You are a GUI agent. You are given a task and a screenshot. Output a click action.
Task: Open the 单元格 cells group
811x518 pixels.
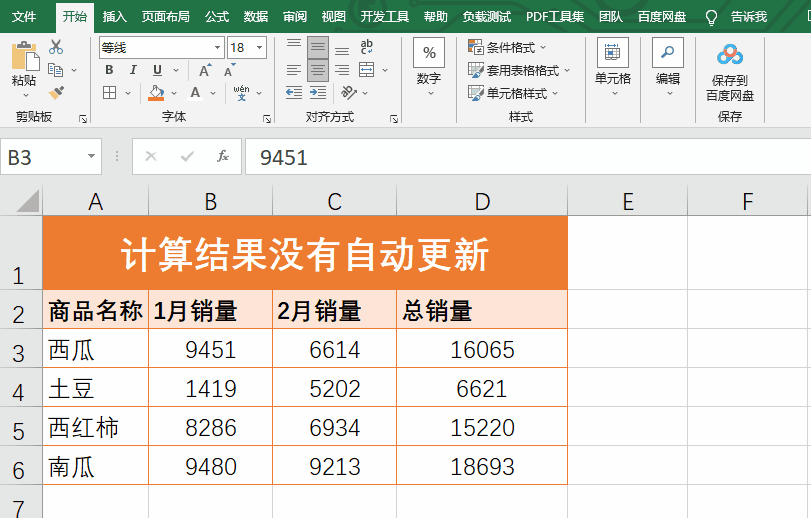(x=613, y=67)
